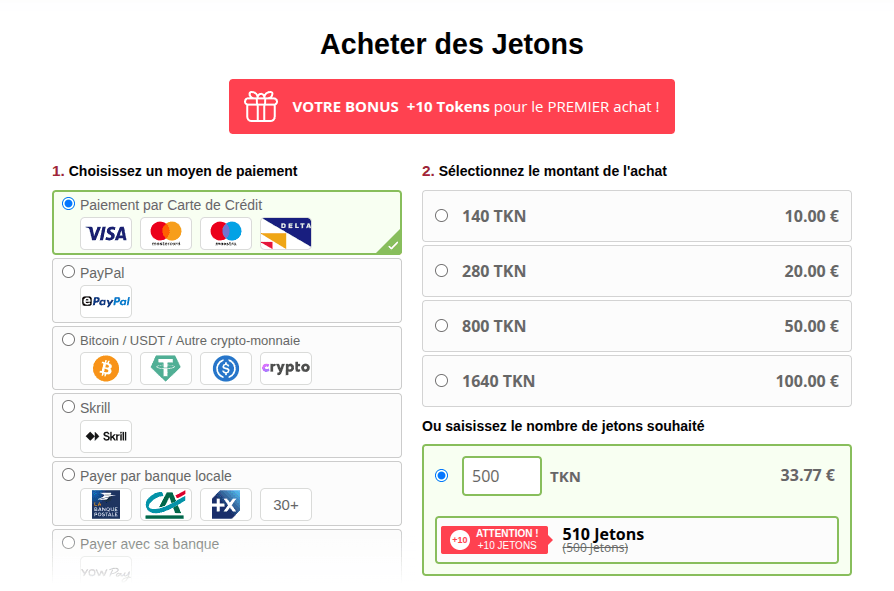894x591 pixels.
Task: Select the crypto badge icon
Action: (285, 368)
